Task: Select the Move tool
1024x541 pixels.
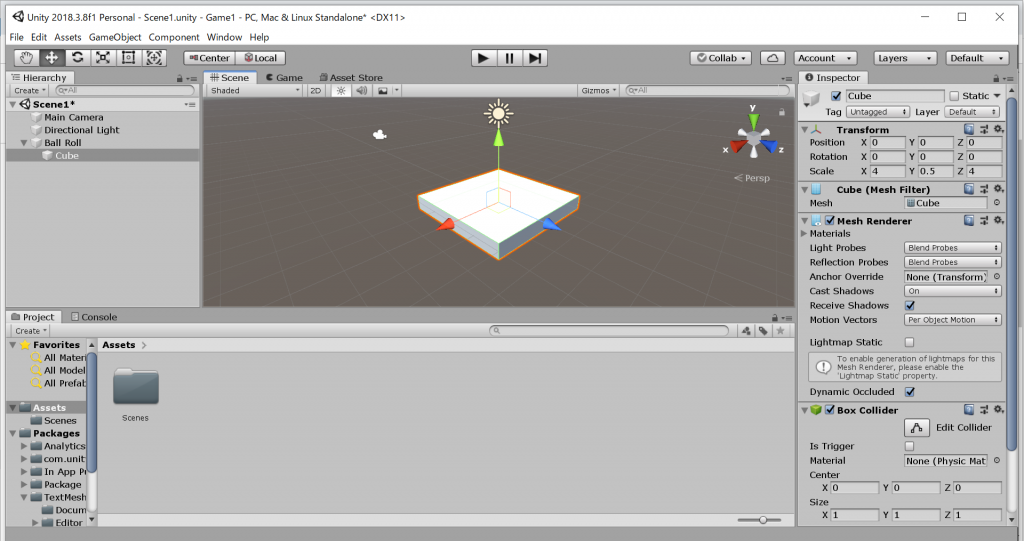Action: coord(52,57)
